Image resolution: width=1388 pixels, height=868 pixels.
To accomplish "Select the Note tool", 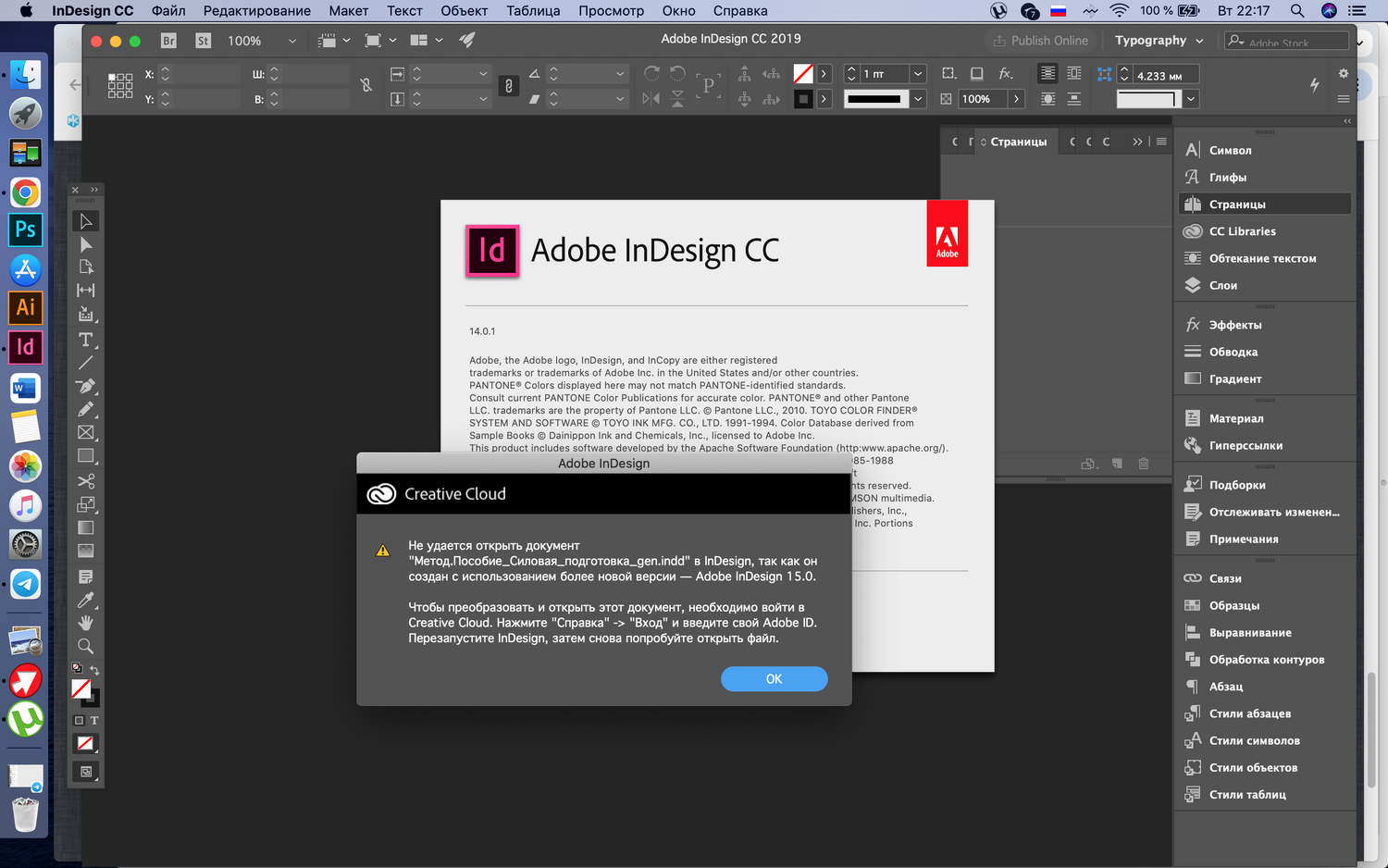I will click(86, 577).
